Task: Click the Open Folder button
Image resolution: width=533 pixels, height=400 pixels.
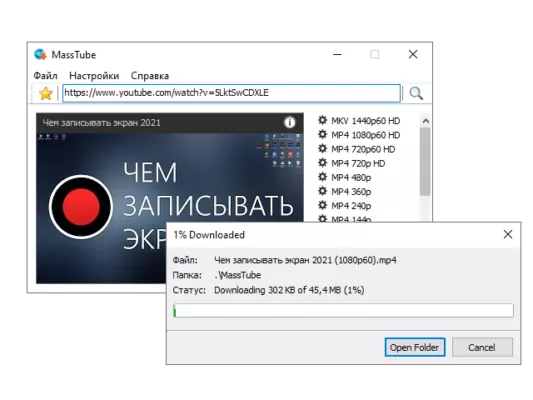Action: coord(415,347)
